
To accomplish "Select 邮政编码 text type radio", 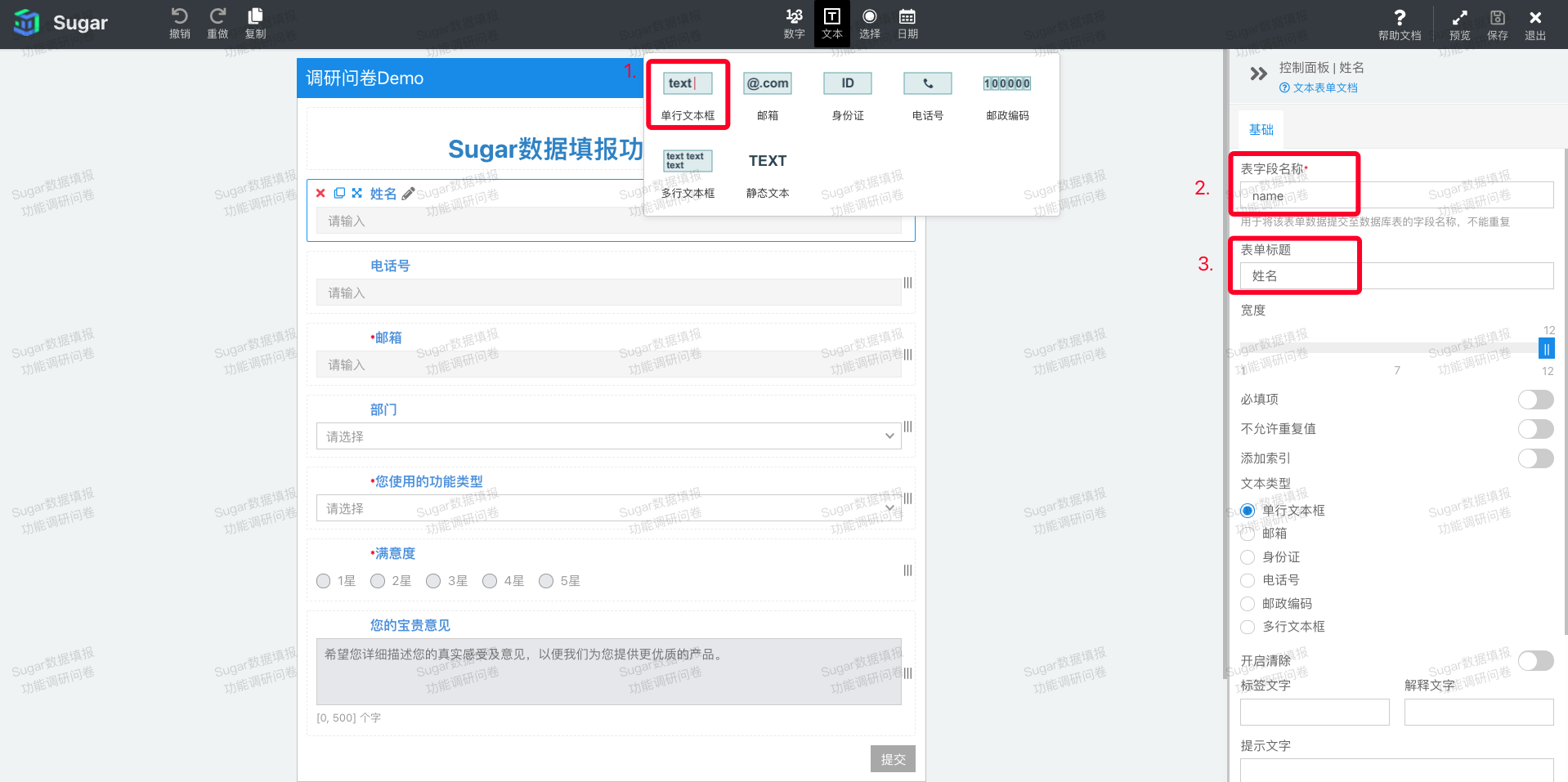I will click(1248, 604).
